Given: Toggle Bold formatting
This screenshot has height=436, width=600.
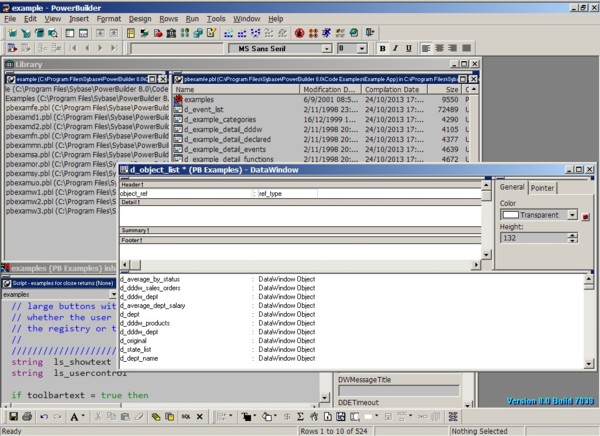Looking at the screenshot, I should tap(382, 48).
